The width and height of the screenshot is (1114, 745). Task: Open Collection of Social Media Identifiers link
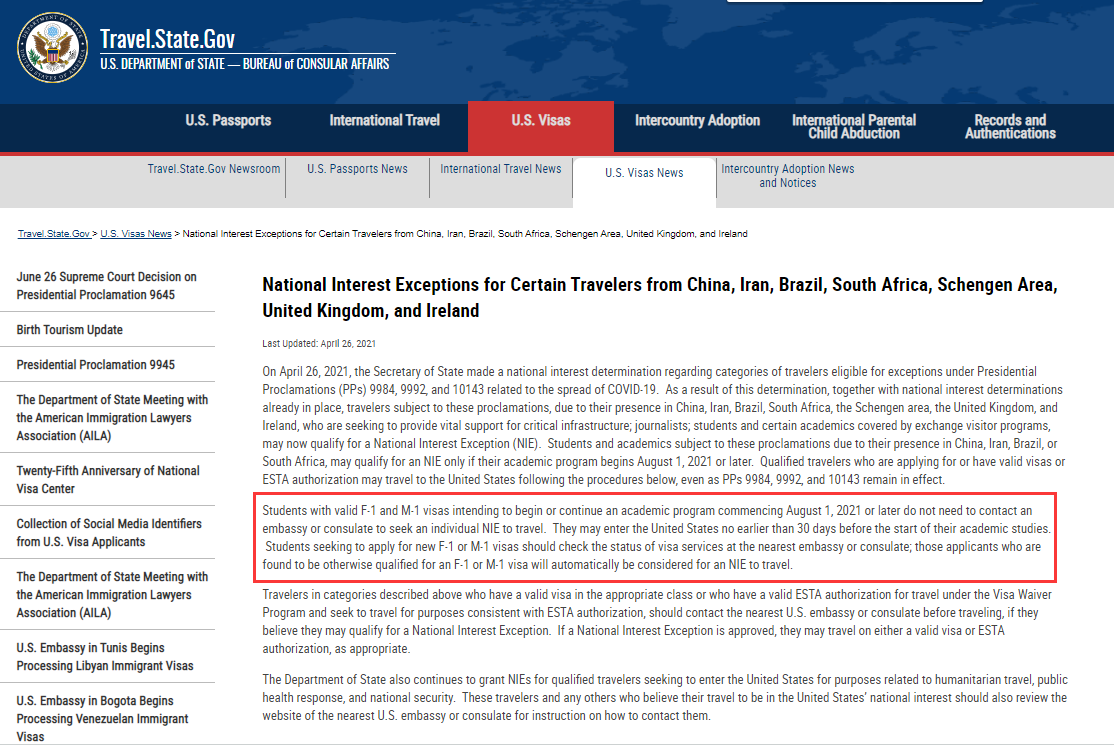(x=109, y=533)
